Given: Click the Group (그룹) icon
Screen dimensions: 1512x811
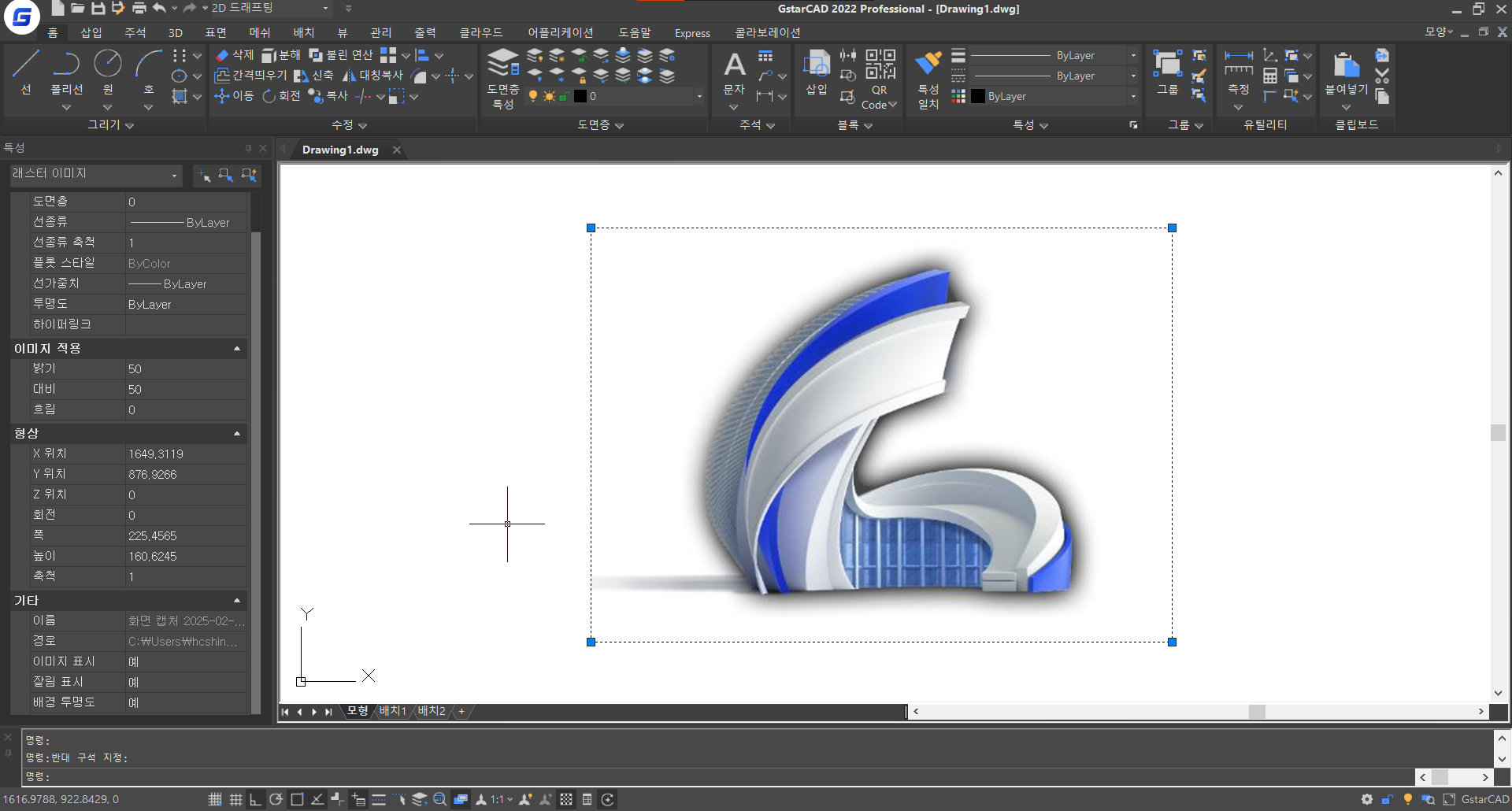Looking at the screenshot, I should (1167, 72).
